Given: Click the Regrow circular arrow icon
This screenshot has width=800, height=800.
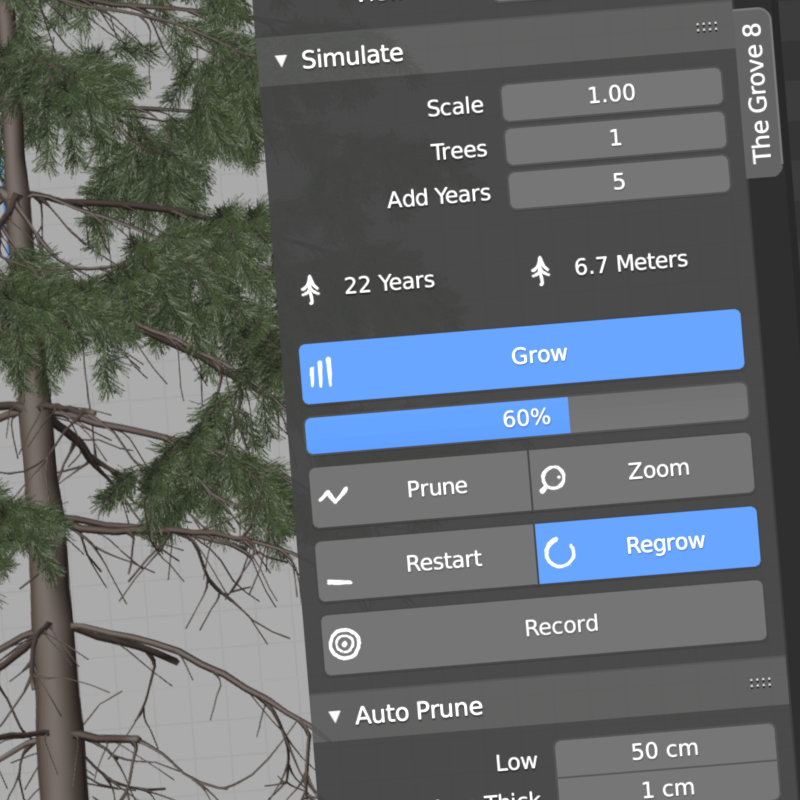Looking at the screenshot, I should click(560, 553).
